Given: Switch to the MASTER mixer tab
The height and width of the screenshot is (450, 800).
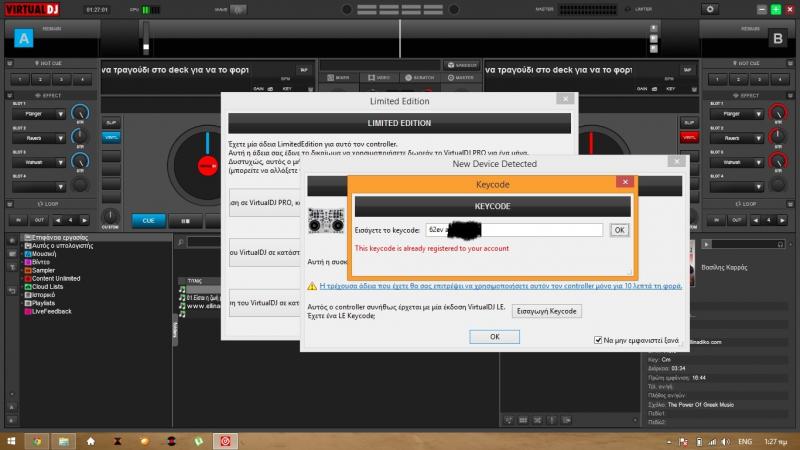Looking at the screenshot, I should [x=462, y=77].
